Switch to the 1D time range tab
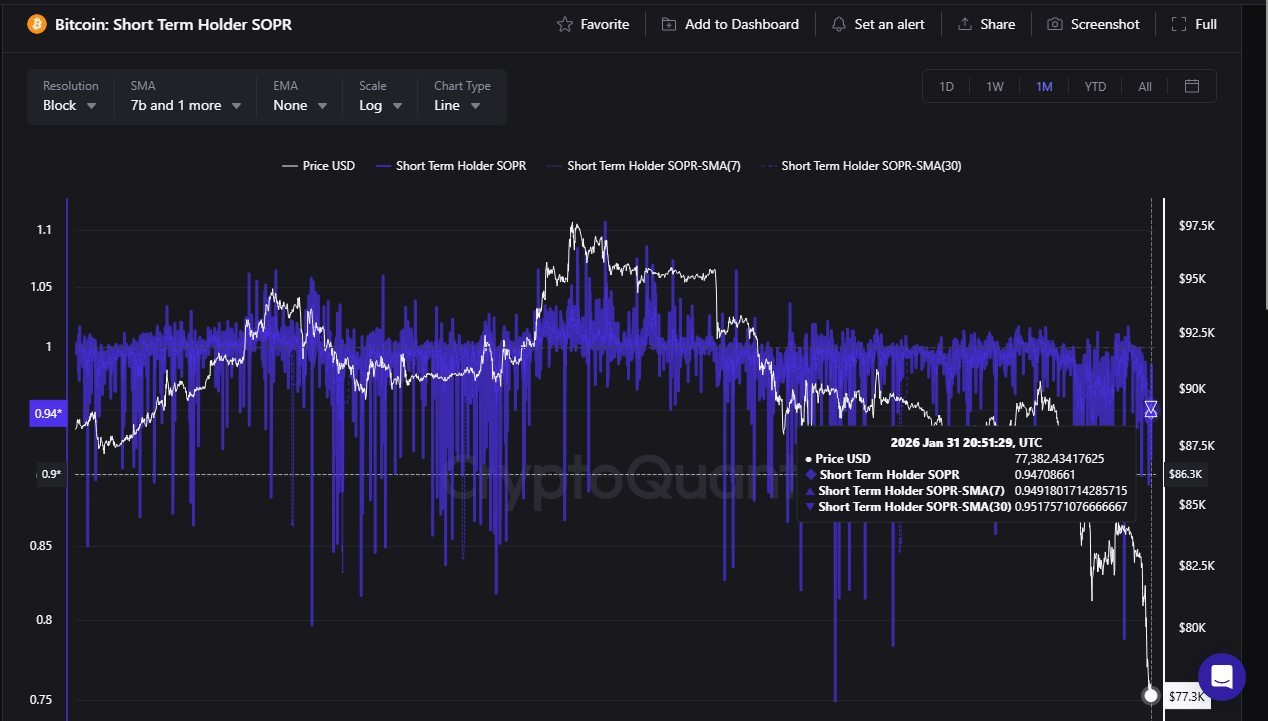 coord(946,86)
